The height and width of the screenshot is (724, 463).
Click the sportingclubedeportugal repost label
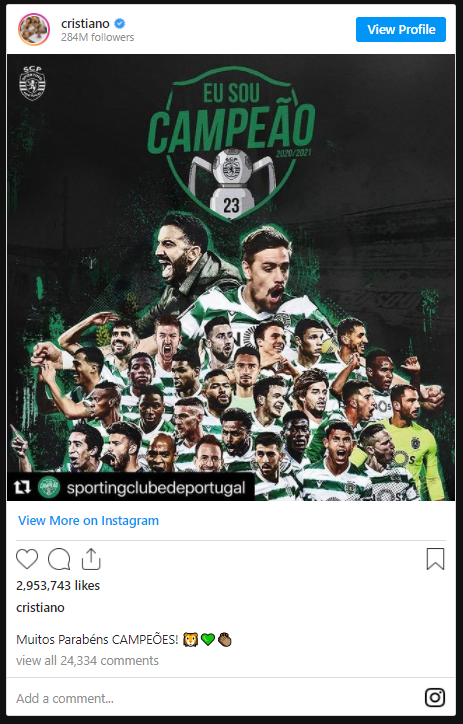(x=156, y=488)
